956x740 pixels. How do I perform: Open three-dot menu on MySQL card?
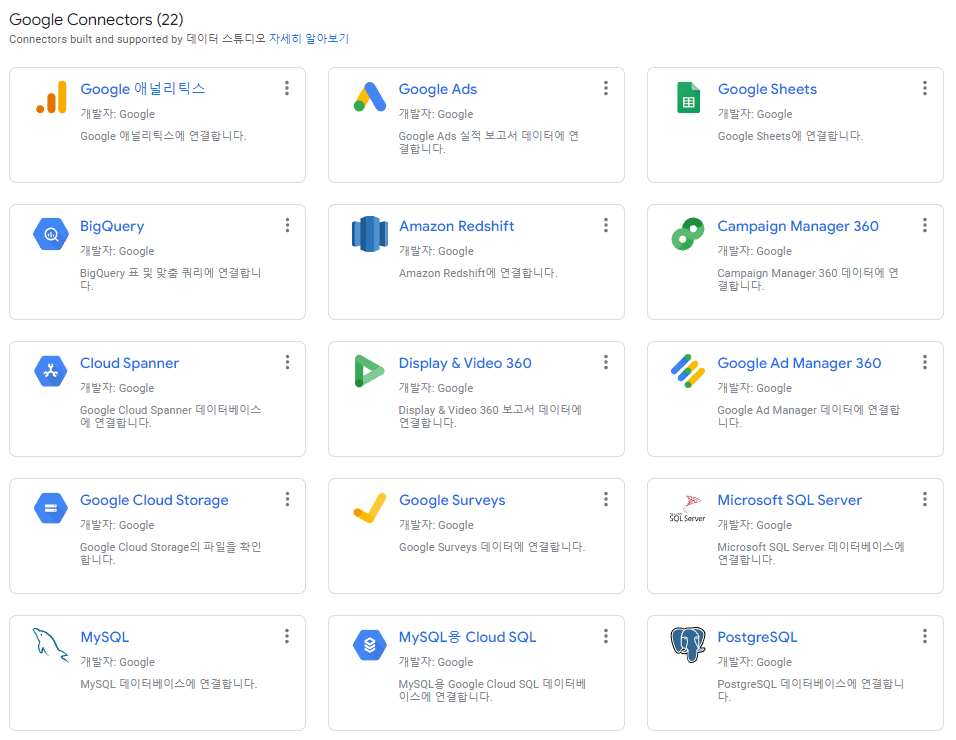287,636
